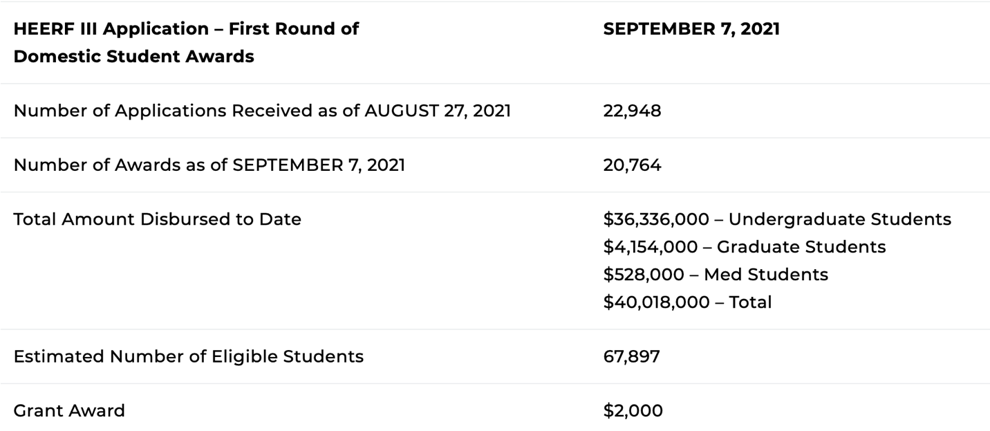Screen dimensions: 990x431
Task: Click the Domestic Student Awards heading line
Action: click(x=134, y=57)
